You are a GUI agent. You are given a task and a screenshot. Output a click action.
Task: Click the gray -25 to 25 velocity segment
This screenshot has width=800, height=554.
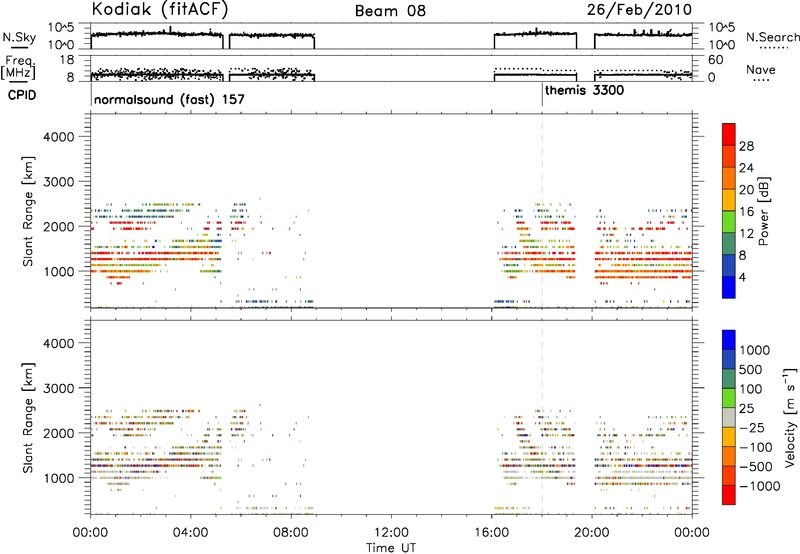[x=729, y=417]
